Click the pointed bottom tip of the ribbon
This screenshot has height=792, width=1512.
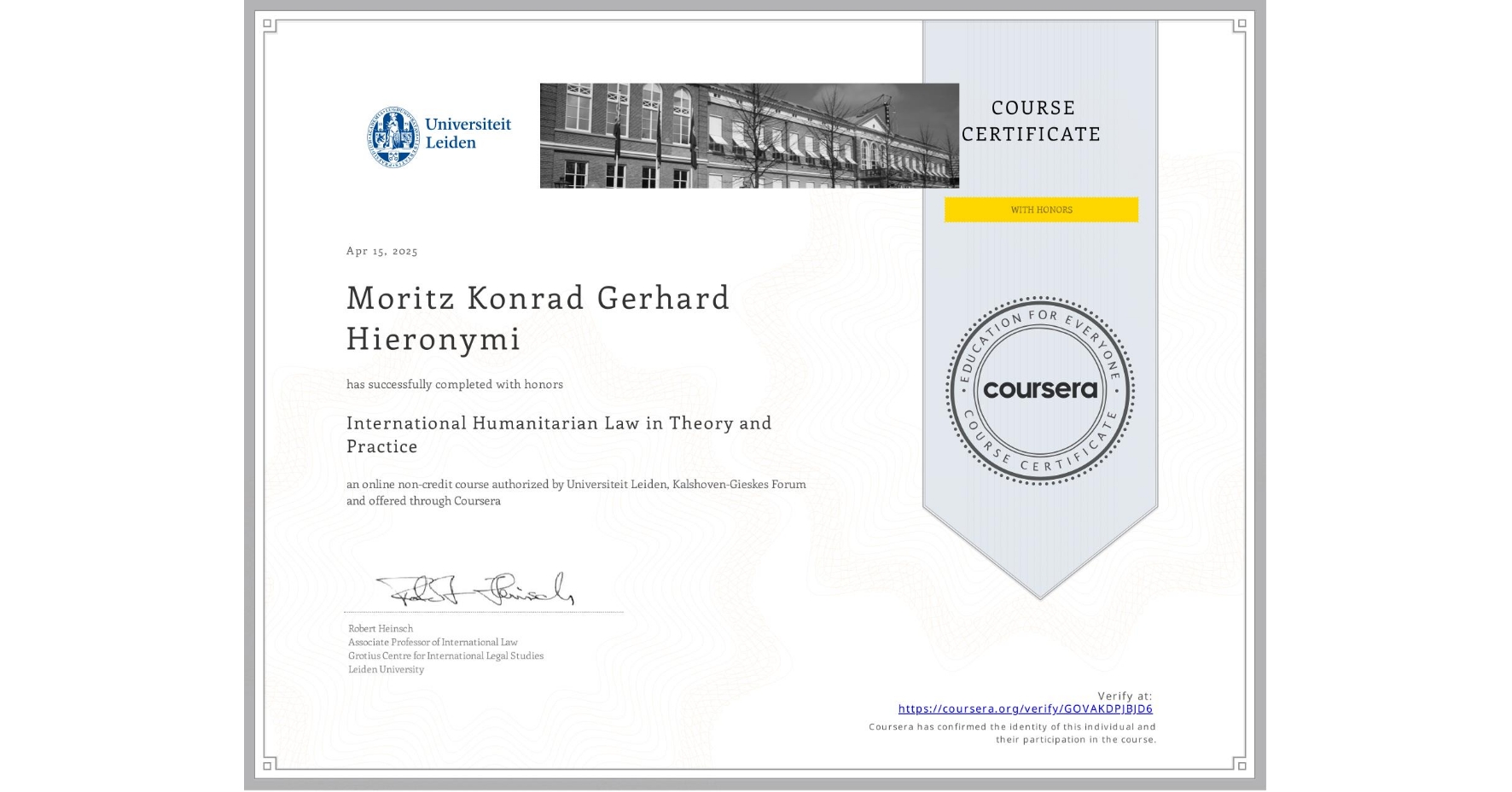click(x=1040, y=593)
